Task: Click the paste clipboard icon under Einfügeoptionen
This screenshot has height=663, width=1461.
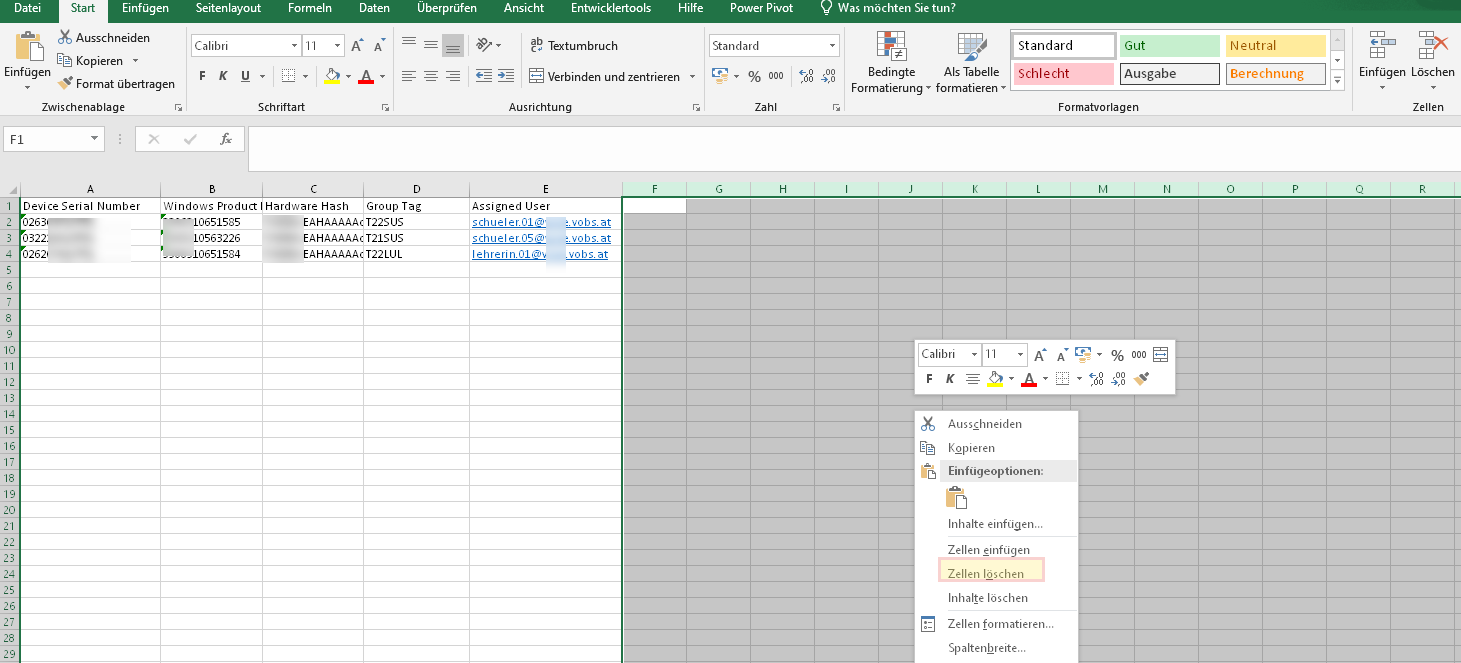Action: 957,497
